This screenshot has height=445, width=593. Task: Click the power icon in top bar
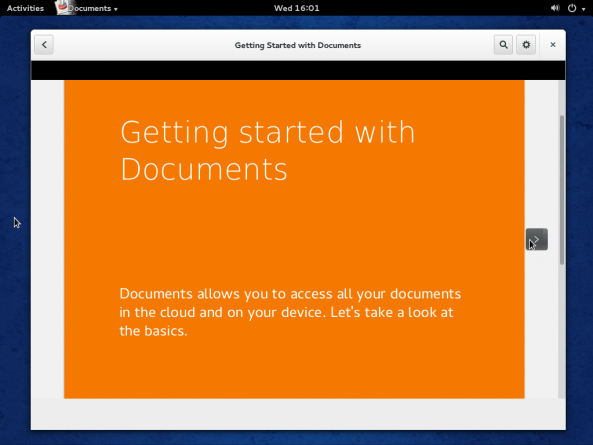point(572,8)
